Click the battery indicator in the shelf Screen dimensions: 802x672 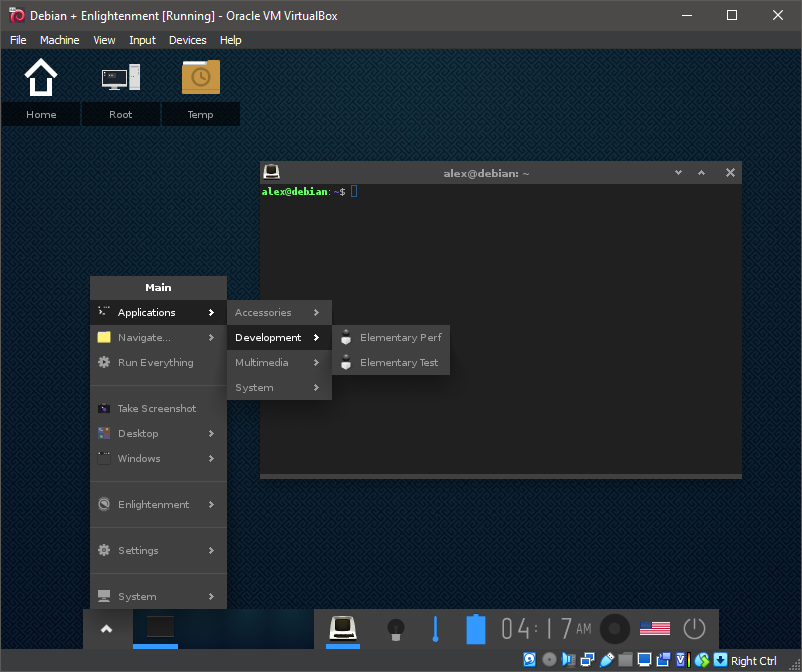coord(476,629)
